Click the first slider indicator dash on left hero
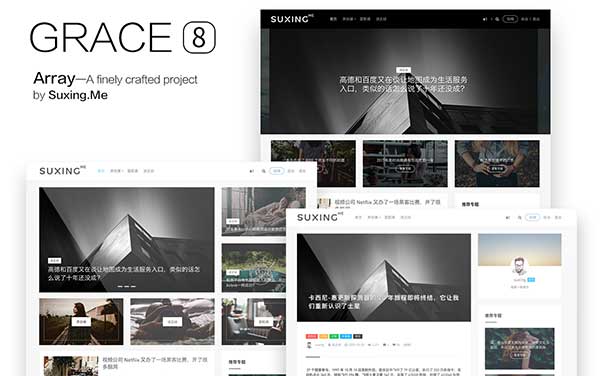600x376 pixels. point(120,286)
